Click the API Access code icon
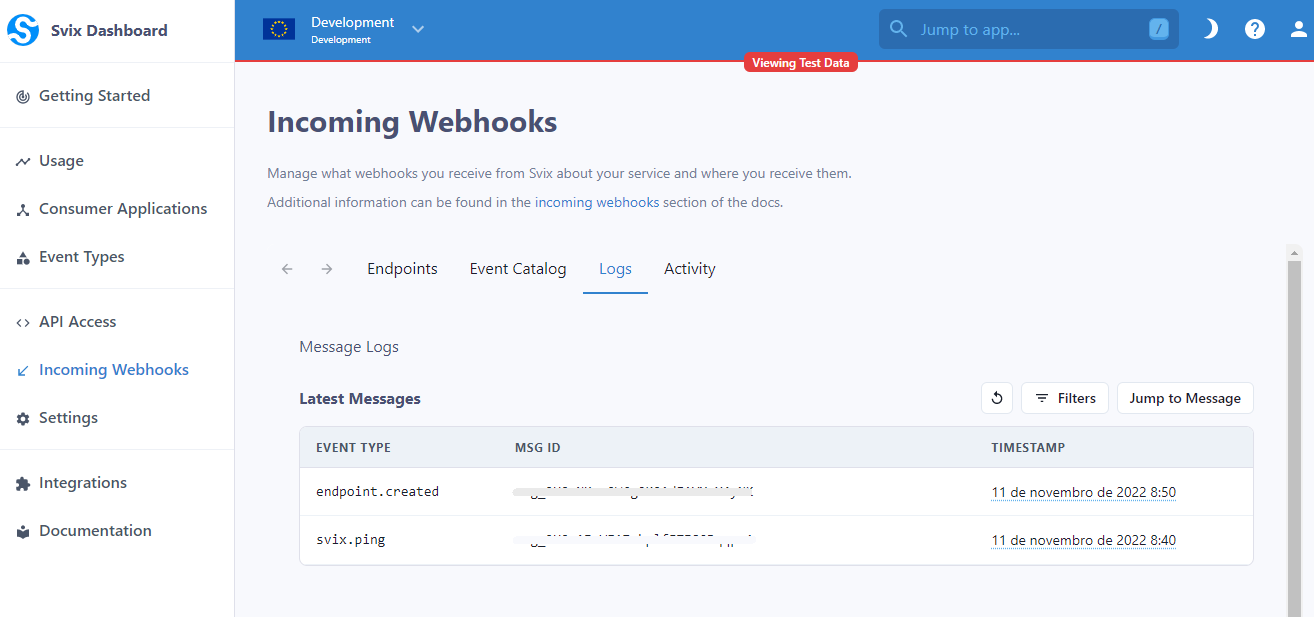Image resolution: width=1314 pixels, height=617 pixels. coord(21,321)
